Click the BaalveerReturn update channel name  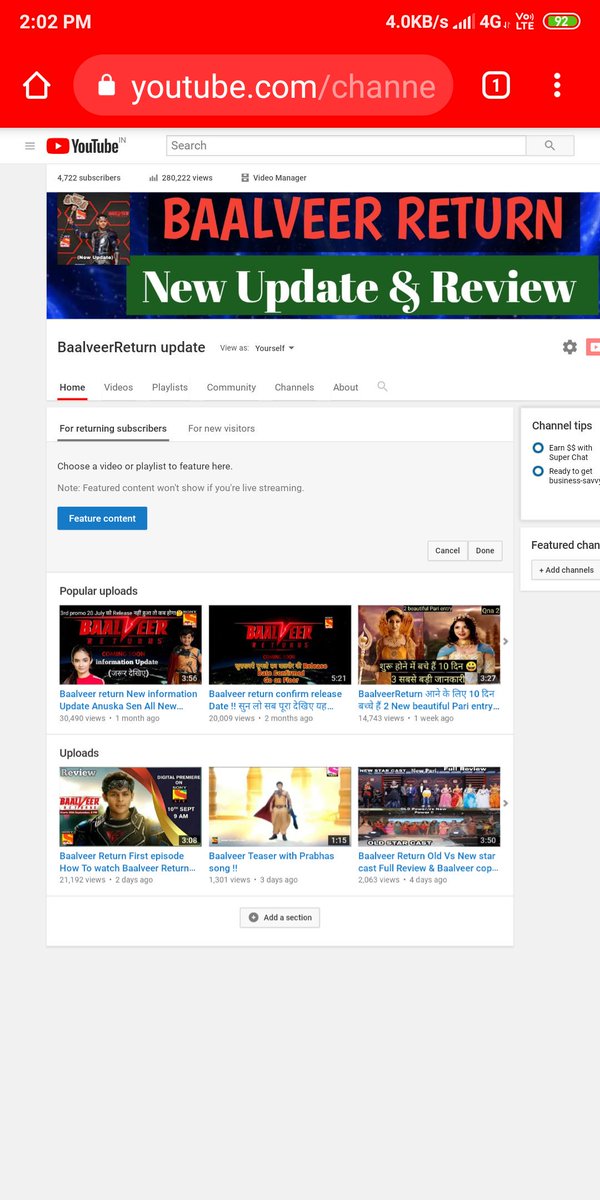(x=131, y=347)
